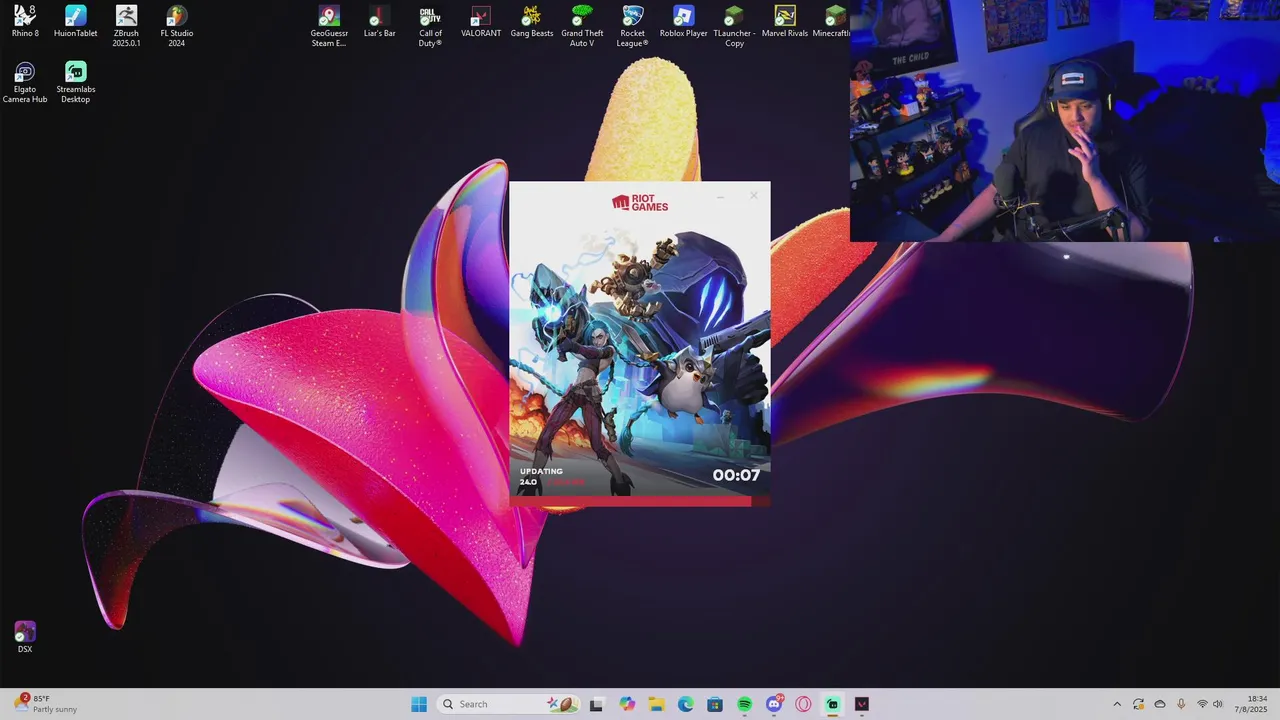Show hidden system tray icons
The image size is (1280, 720).
[1117, 704]
